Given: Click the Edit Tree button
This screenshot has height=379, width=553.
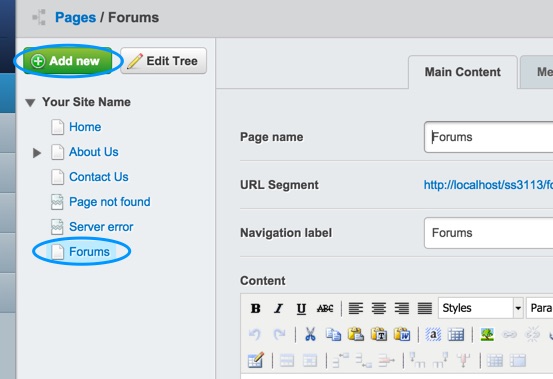Looking at the screenshot, I should 163,61.
